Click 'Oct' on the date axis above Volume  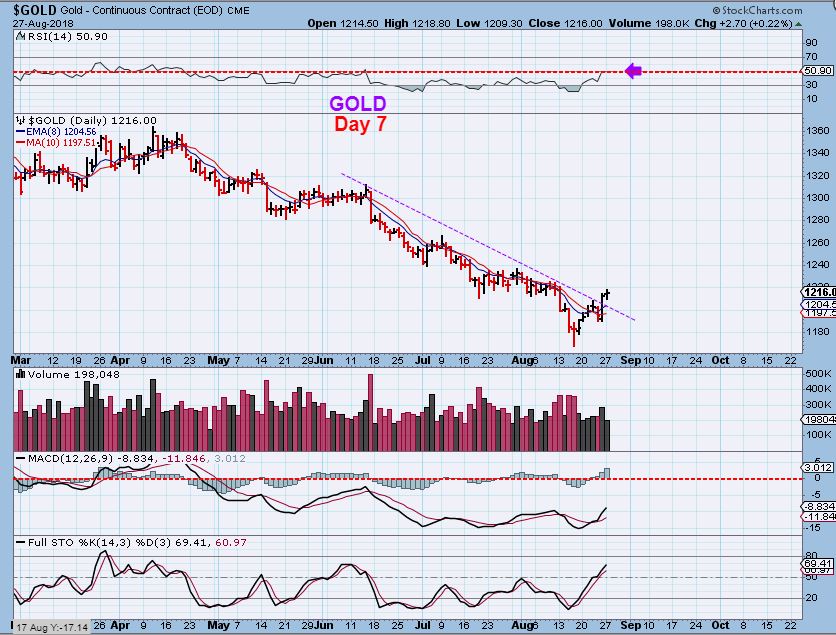coord(720,360)
